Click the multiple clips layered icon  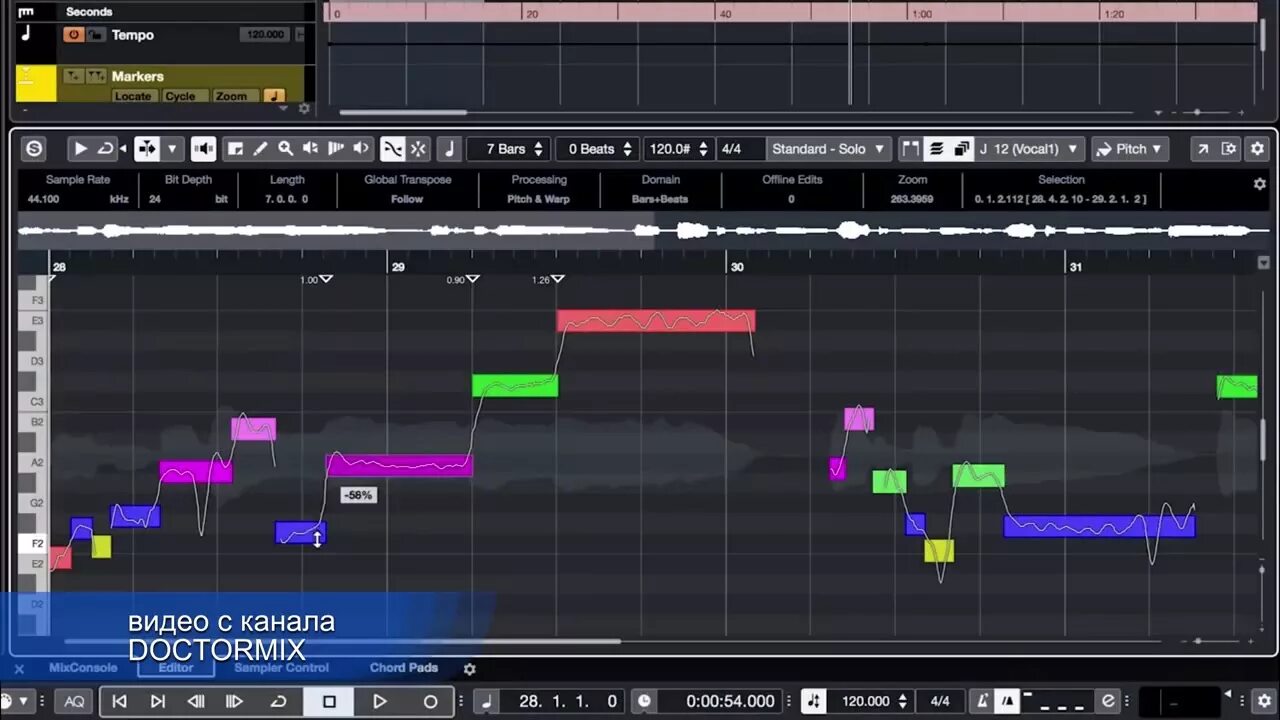[962, 149]
